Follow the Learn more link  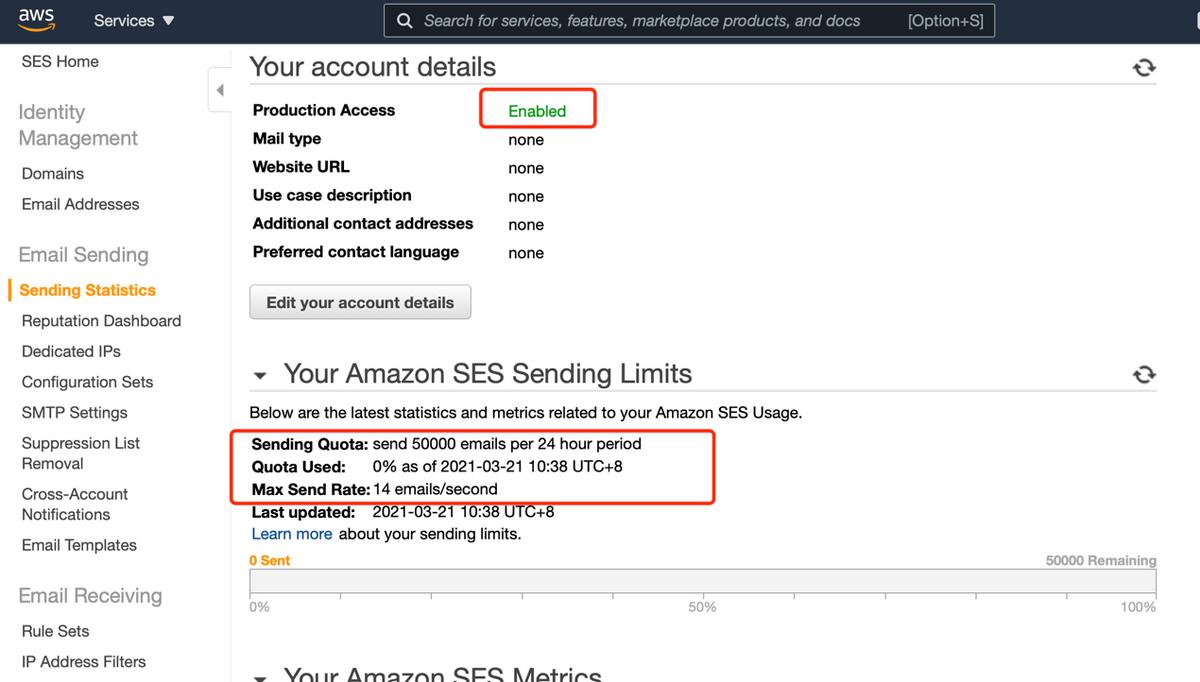[x=292, y=534]
